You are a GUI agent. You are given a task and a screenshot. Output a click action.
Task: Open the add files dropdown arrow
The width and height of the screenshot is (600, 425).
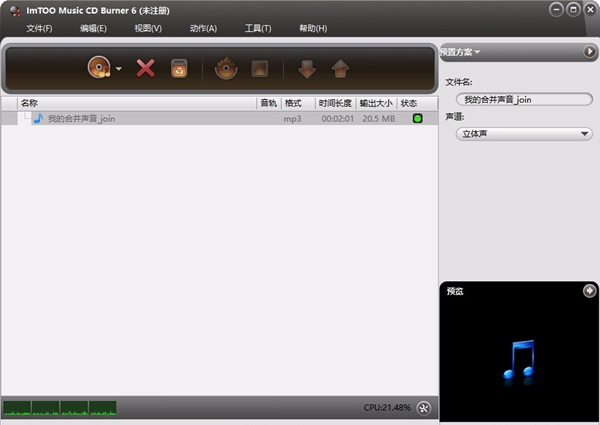(119, 69)
